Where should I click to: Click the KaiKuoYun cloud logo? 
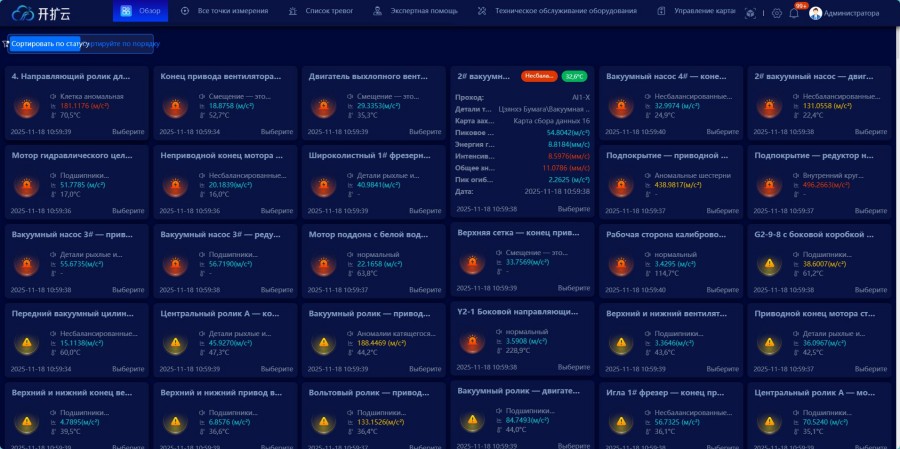tap(23, 13)
